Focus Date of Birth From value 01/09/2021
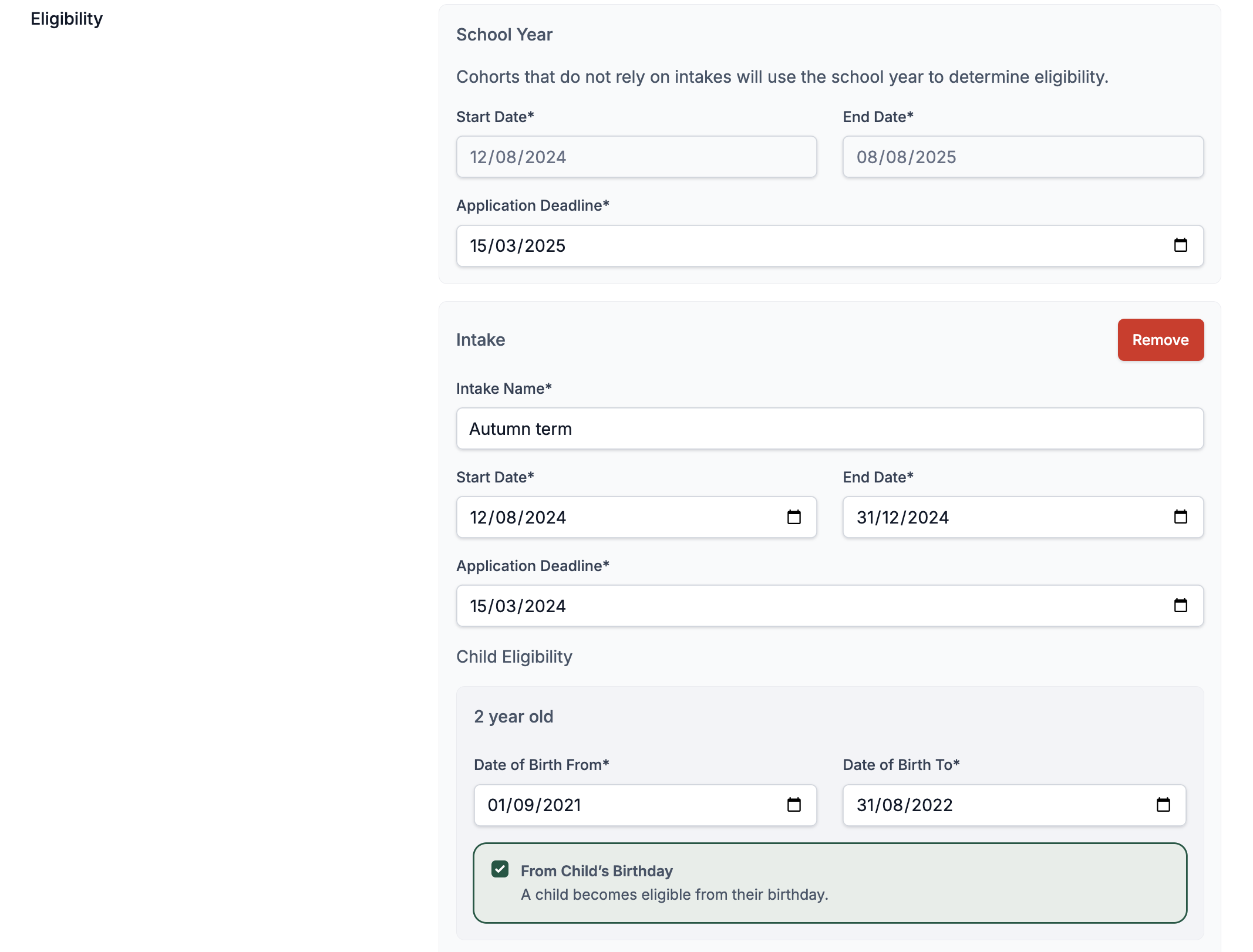This screenshot has height=952, width=1253. [534, 805]
